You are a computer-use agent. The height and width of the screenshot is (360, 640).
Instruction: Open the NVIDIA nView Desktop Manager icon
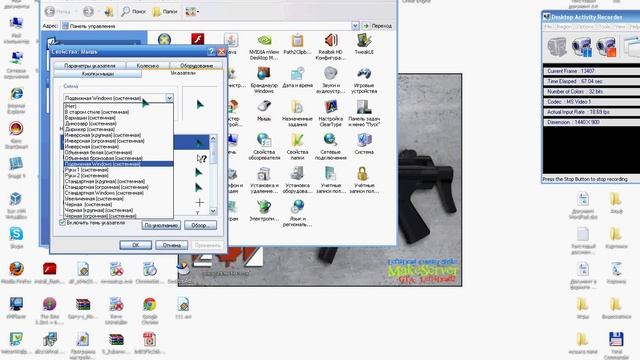(264, 47)
